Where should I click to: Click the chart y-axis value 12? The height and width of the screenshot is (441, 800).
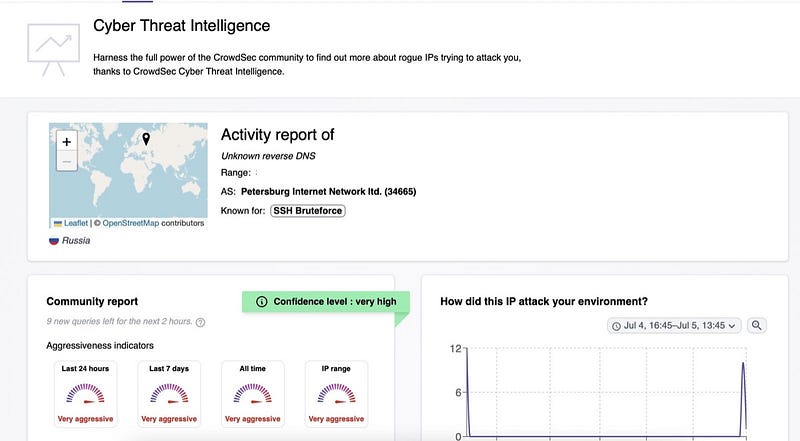[x=456, y=349]
